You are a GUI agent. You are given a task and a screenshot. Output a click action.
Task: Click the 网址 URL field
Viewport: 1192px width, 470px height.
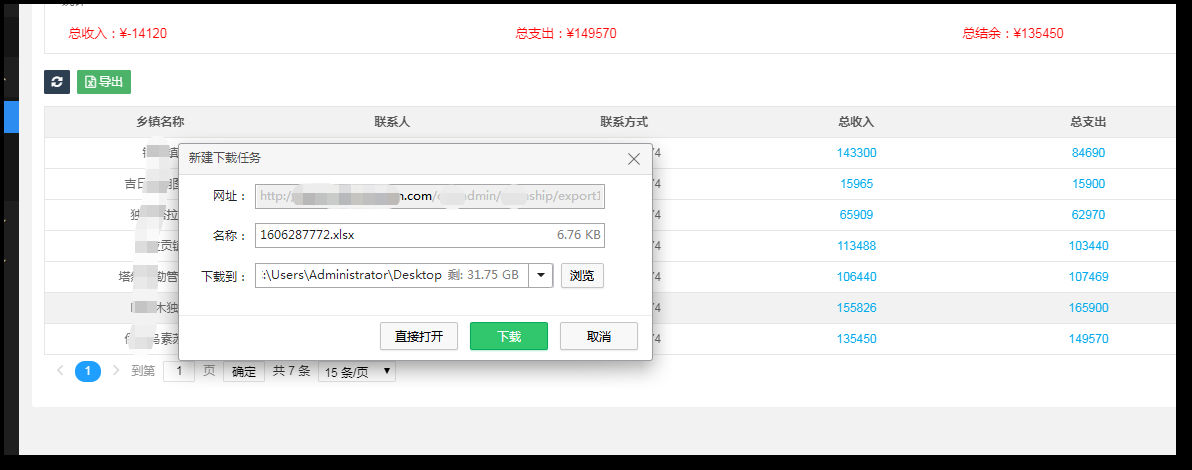click(x=430, y=197)
